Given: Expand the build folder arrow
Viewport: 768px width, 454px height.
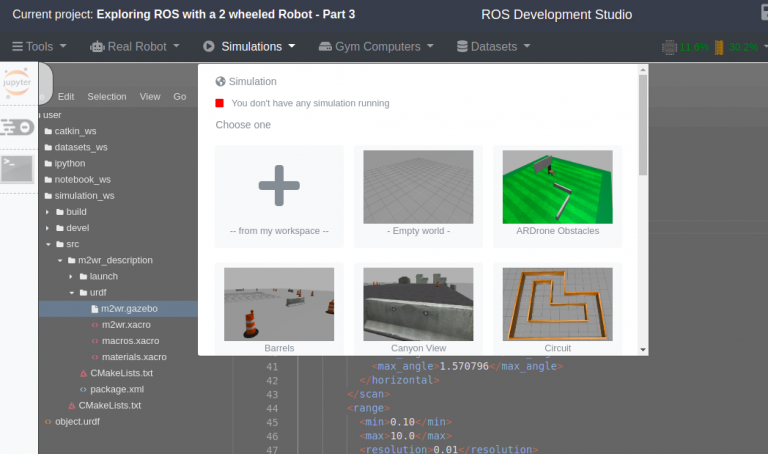Looking at the screenshot, I should [48, 212].
